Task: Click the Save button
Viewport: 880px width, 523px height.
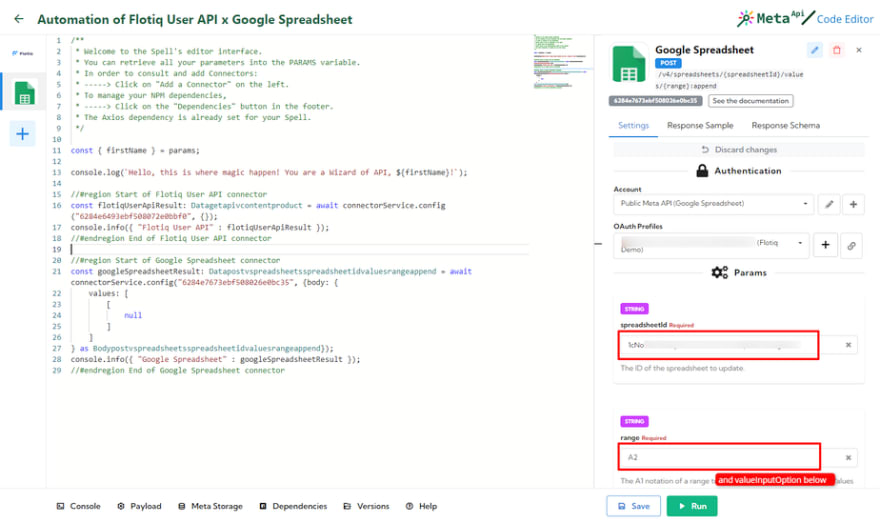Action: [633, 506]
